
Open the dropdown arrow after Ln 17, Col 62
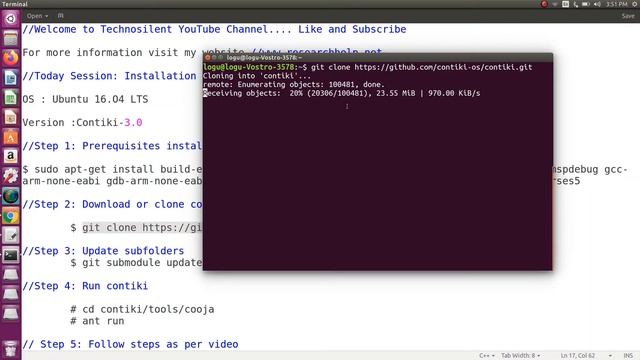(610, 356)
